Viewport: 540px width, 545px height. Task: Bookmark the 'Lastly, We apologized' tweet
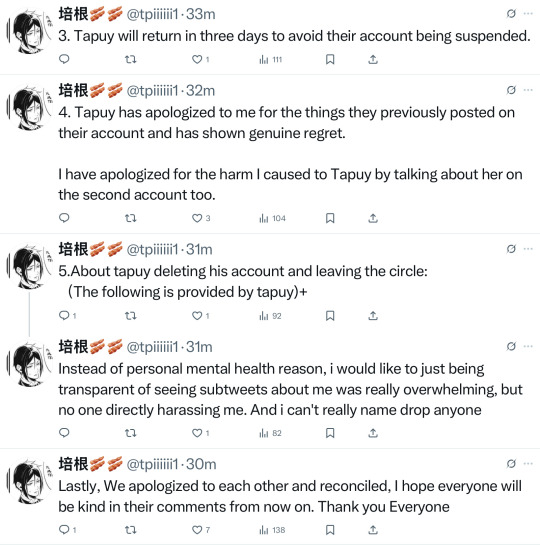330,530
